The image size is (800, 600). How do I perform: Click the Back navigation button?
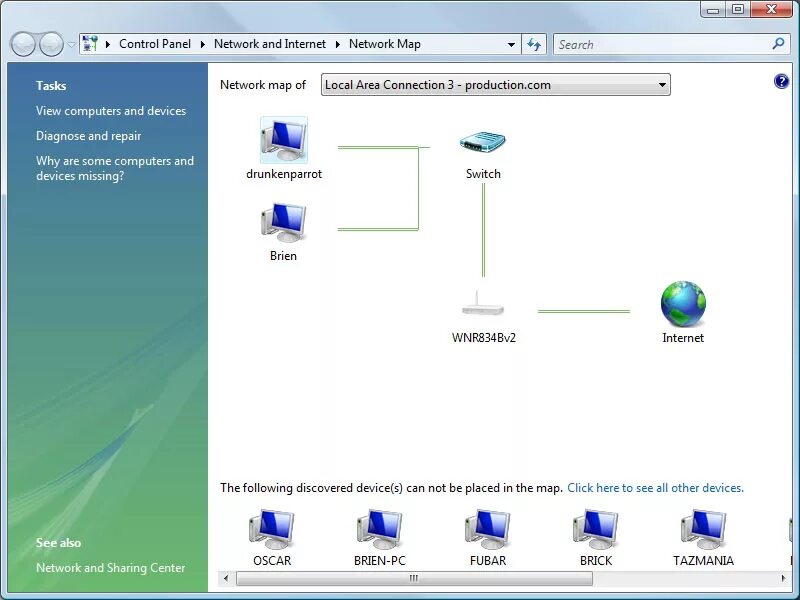point(23,44)
